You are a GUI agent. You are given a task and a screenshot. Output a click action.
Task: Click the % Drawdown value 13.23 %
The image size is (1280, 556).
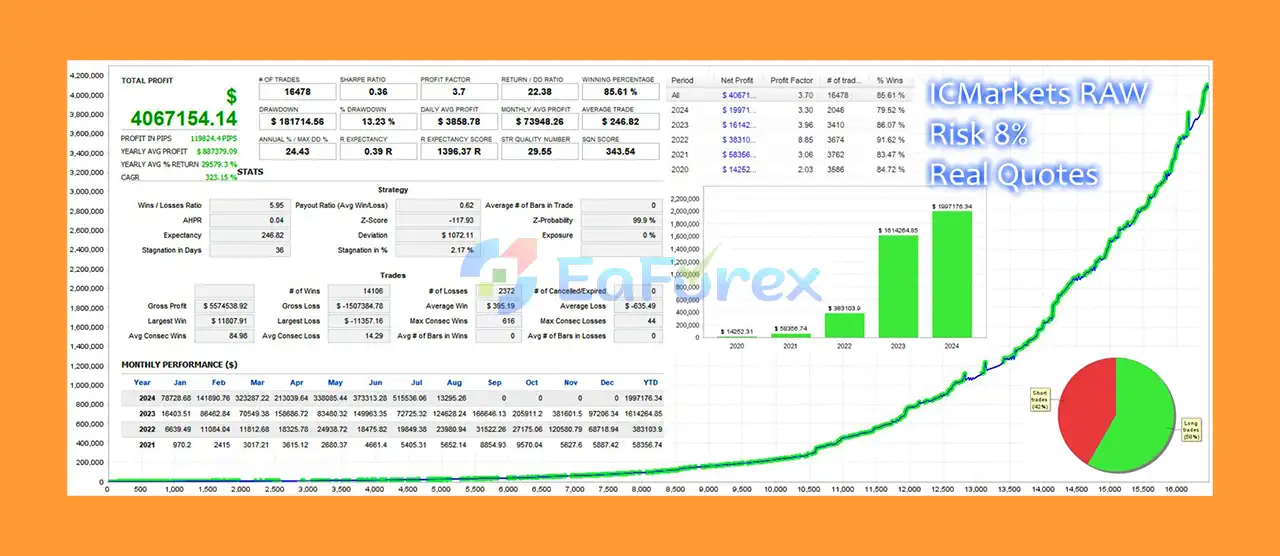coord(377,121)
